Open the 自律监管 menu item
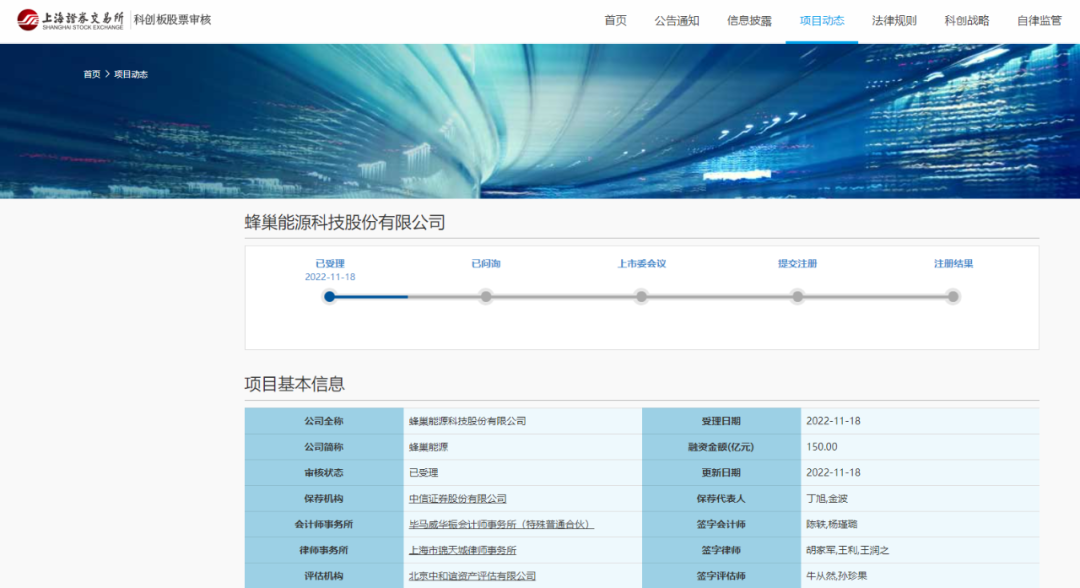Screen dimensions: 1080x588 1039,21
